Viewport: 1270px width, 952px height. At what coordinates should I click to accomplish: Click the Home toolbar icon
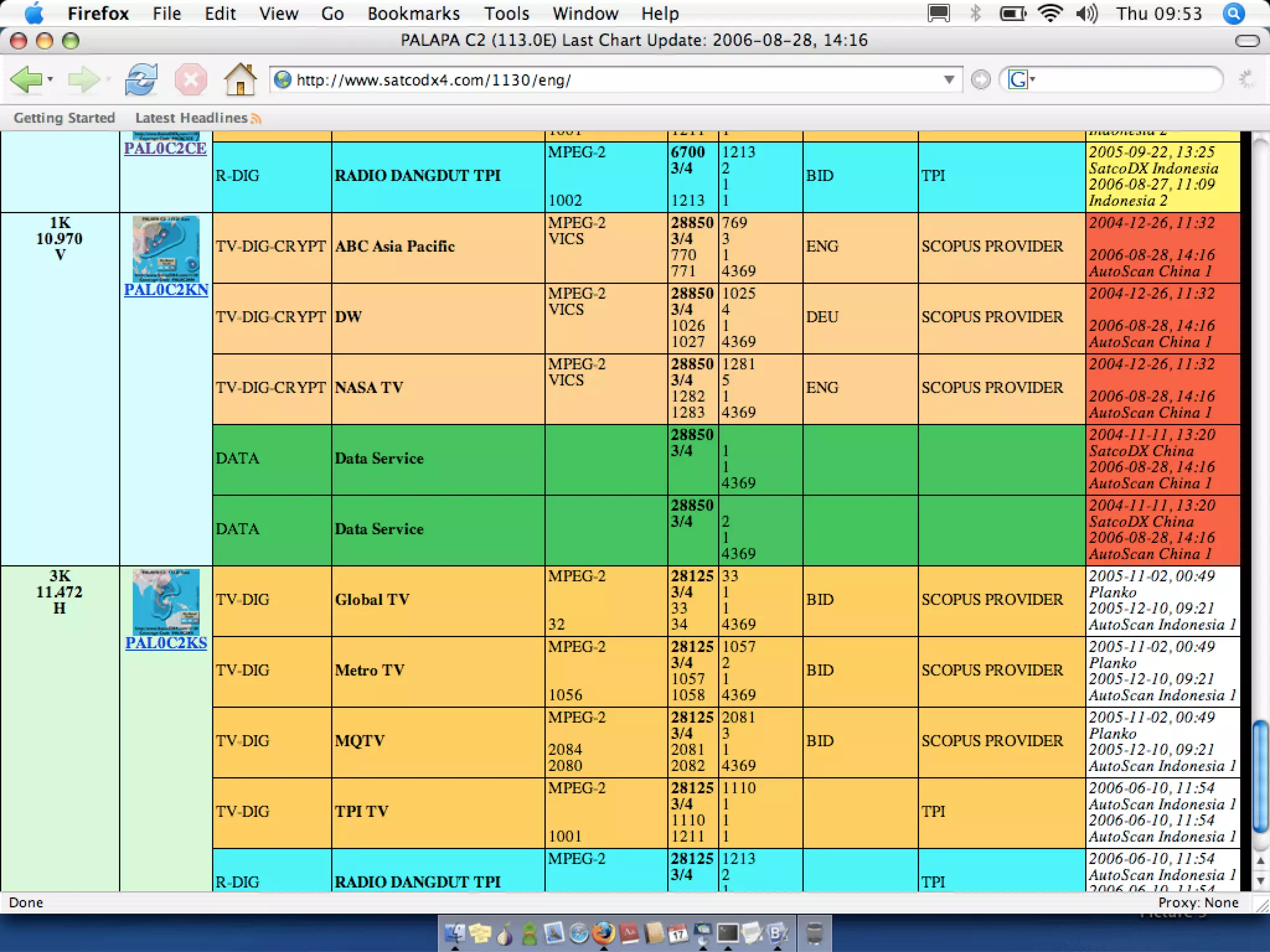coord(240,79)
